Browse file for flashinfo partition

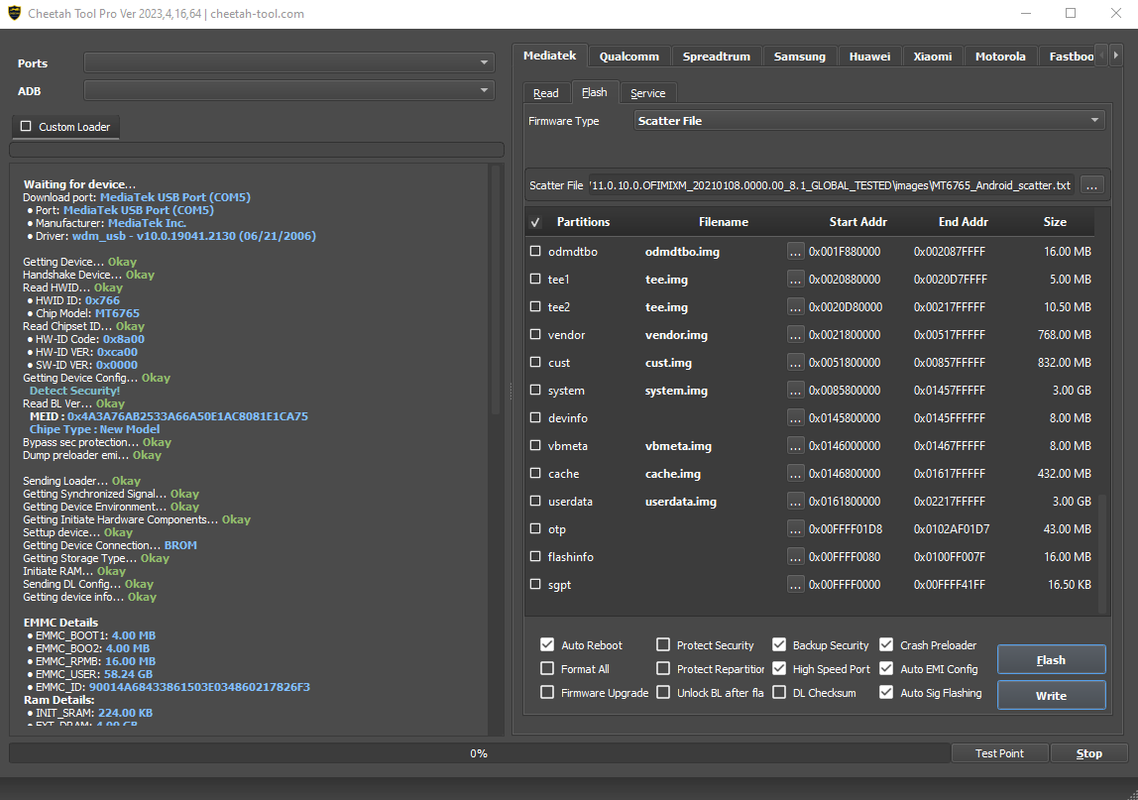[795, 557]
